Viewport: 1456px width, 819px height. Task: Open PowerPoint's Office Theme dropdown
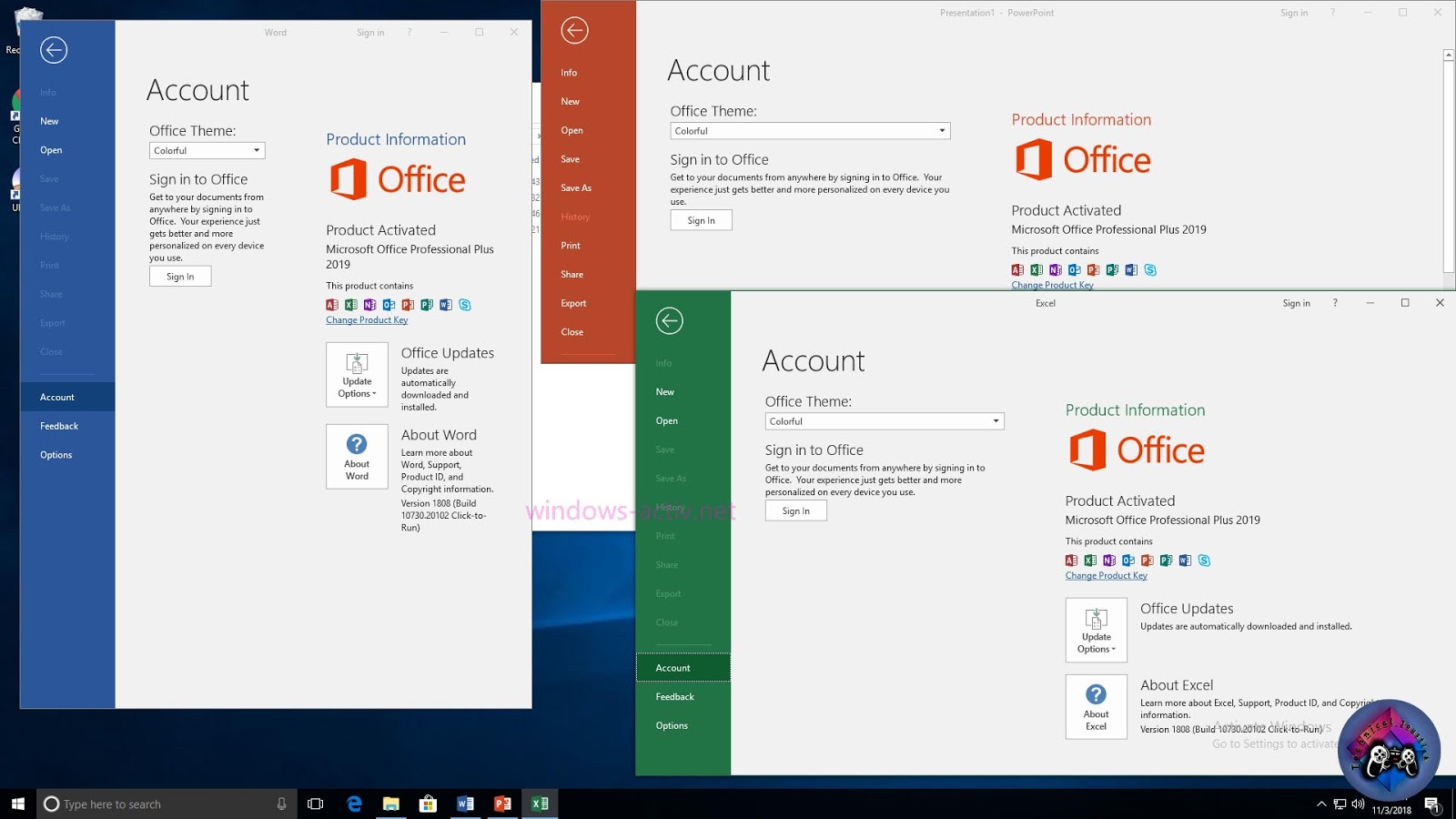tap(810, 131)
